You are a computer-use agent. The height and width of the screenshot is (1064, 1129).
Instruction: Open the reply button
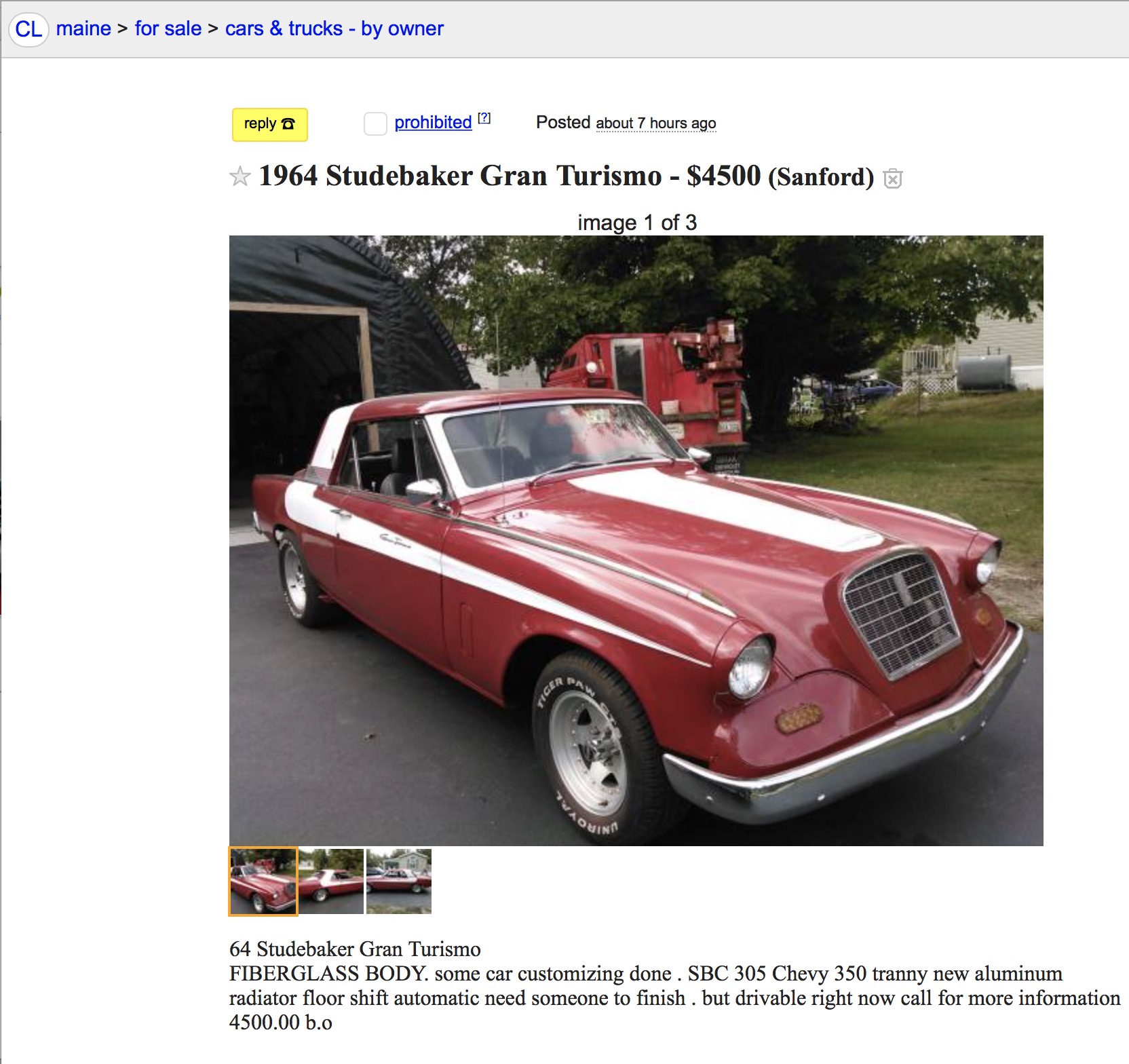tap(270, 124)
